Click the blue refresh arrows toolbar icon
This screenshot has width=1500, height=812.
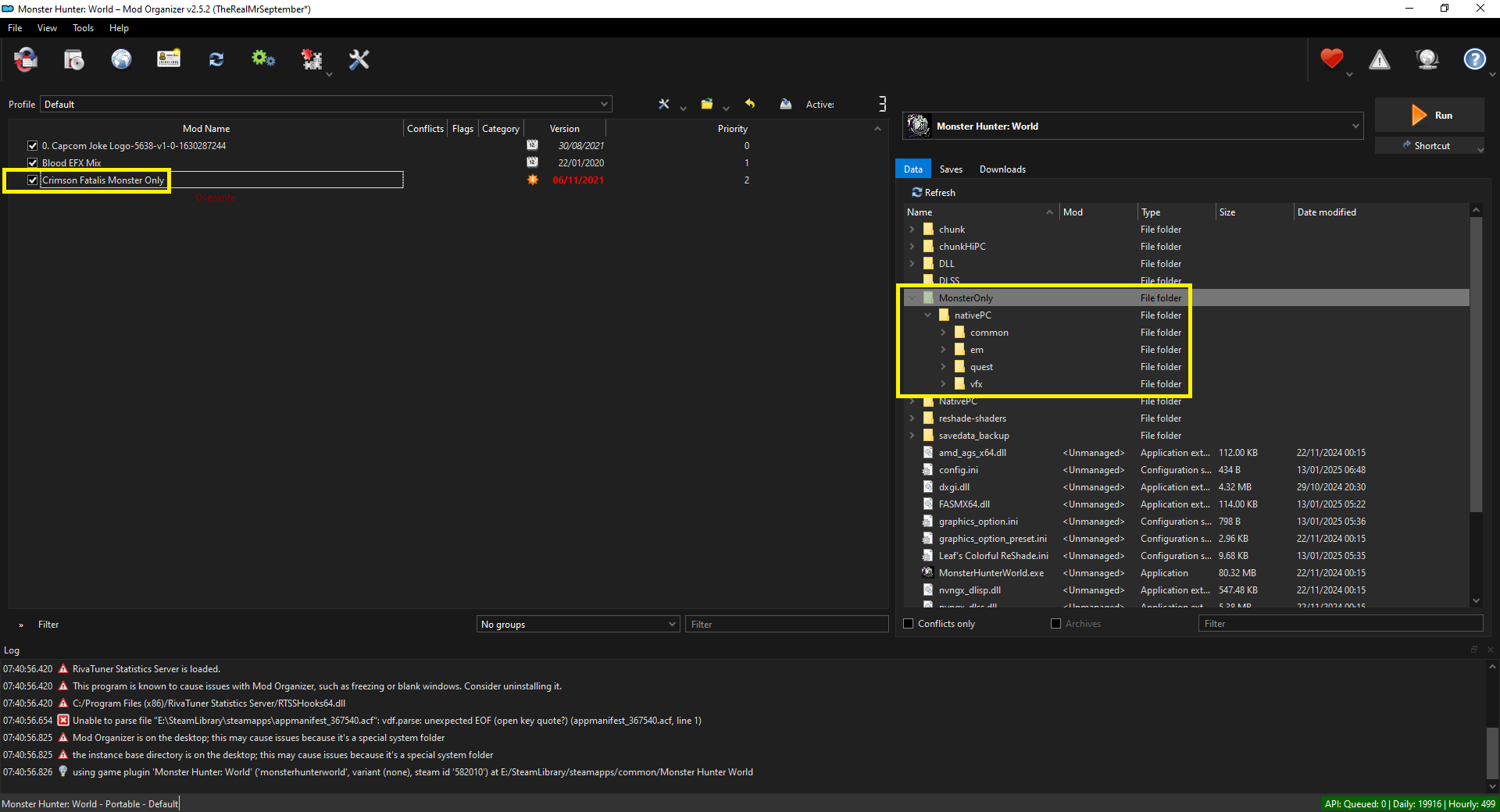pyautogui.click(x=216, y=59)
